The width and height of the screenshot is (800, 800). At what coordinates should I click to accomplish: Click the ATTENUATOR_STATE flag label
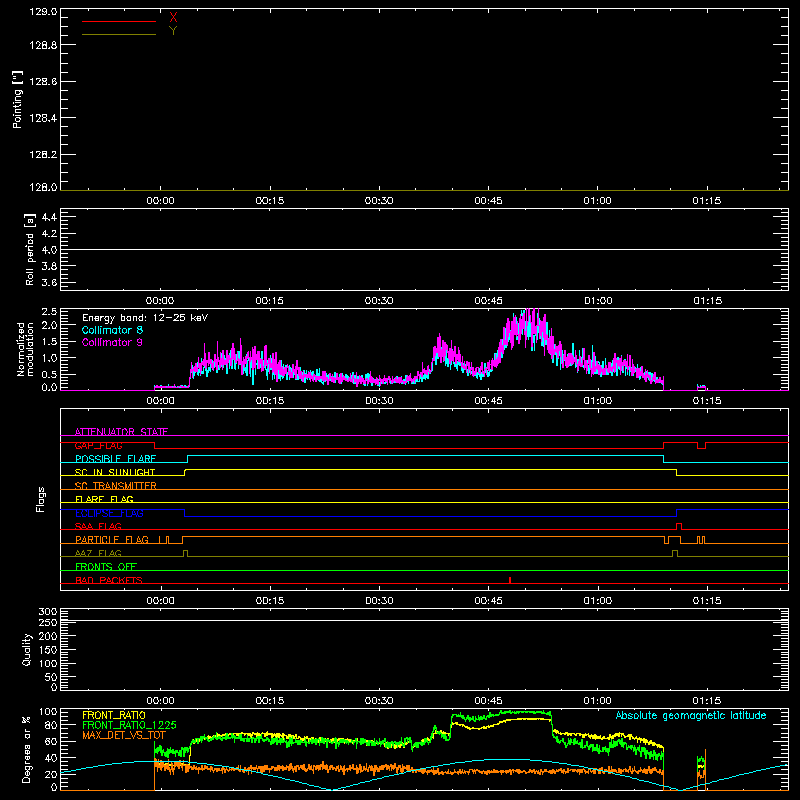[121, 432]
